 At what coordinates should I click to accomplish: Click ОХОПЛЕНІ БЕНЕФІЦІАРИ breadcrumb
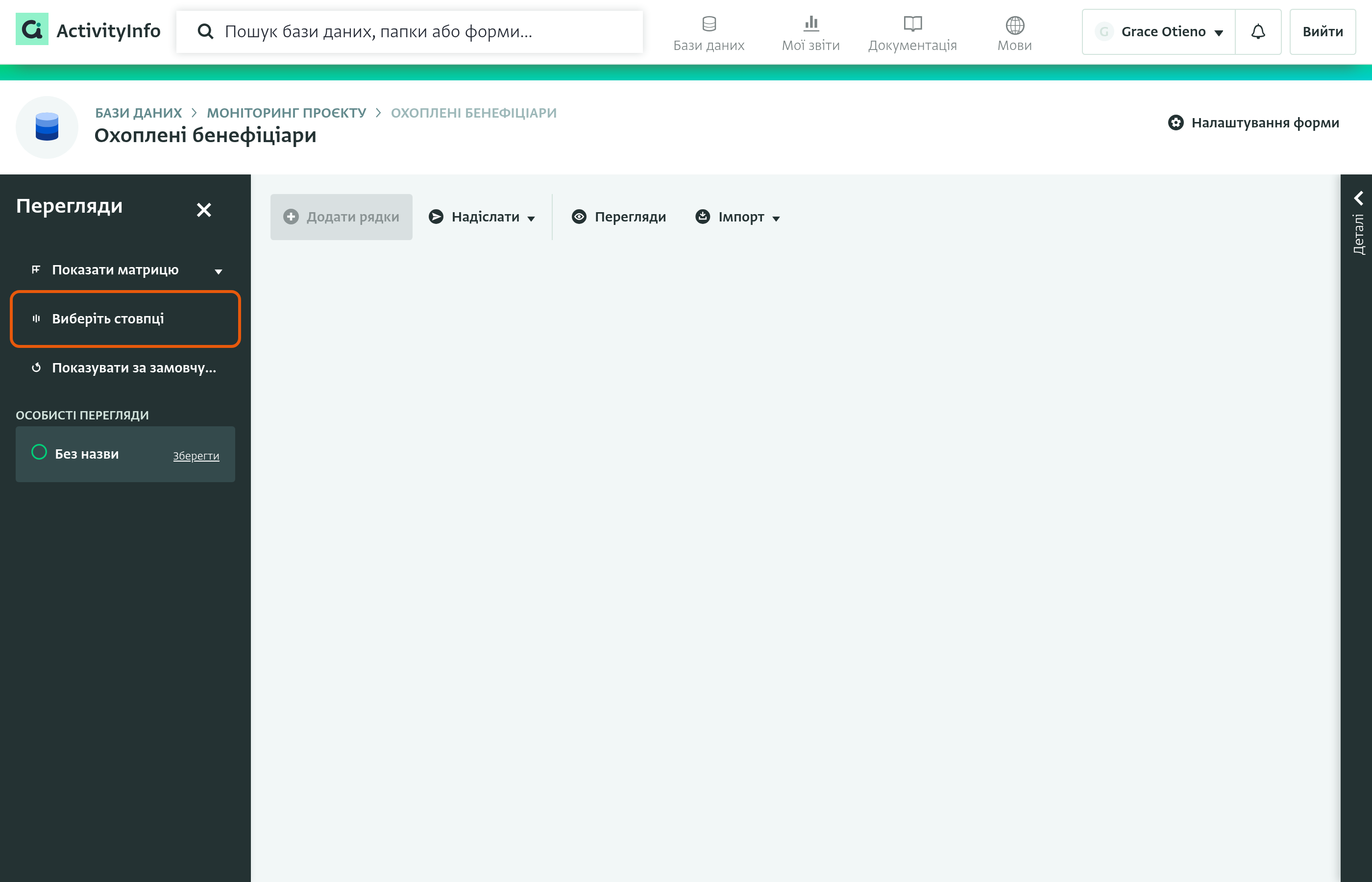pyautogui.click(x=473, y=113)
